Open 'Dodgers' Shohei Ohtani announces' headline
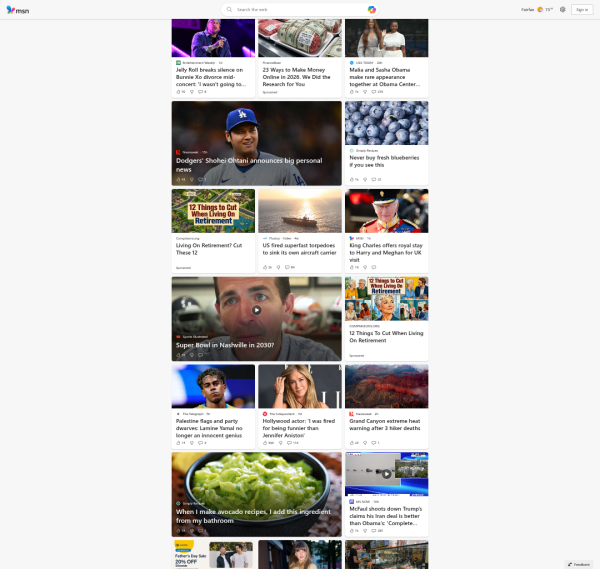This screenshot has height=569, width=600. 249,165
